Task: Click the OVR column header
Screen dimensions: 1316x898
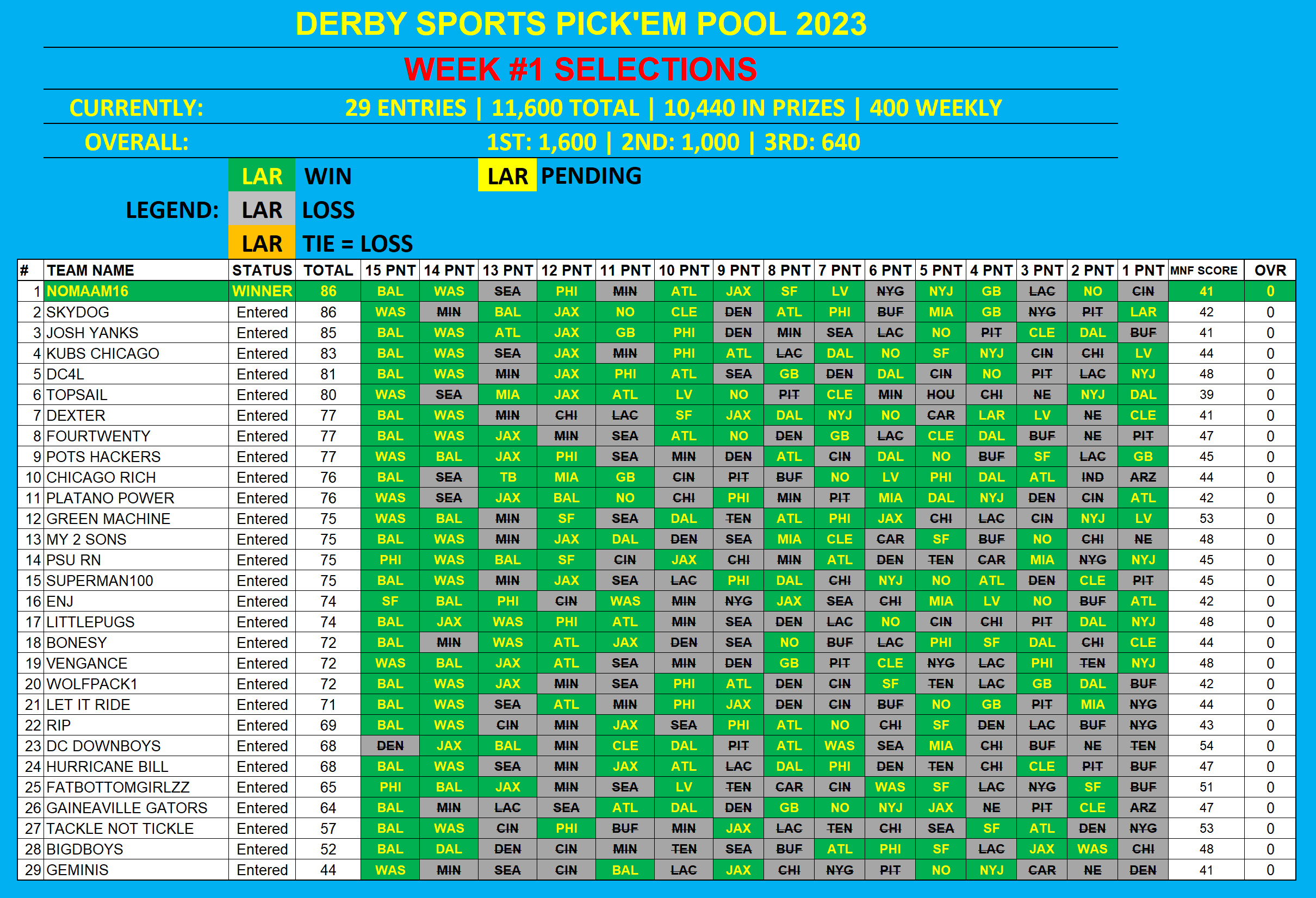Action: pos(1270,270)
